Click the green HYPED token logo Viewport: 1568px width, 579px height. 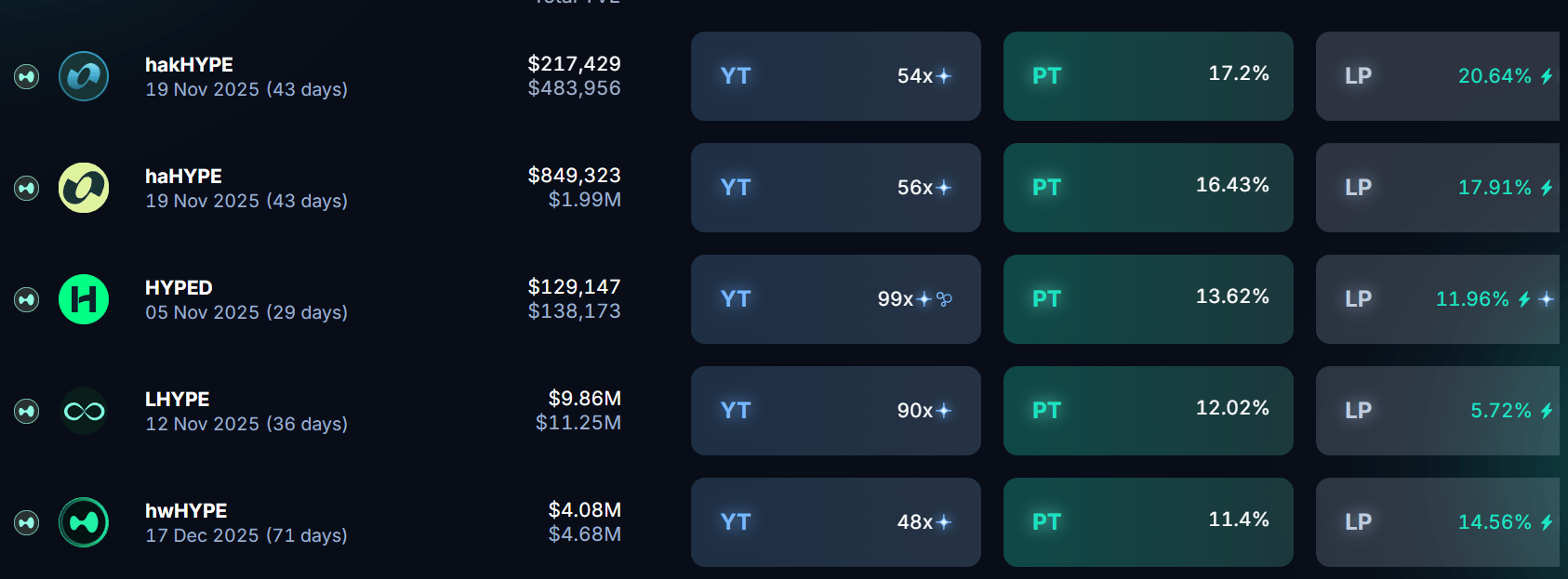(84, 299)
